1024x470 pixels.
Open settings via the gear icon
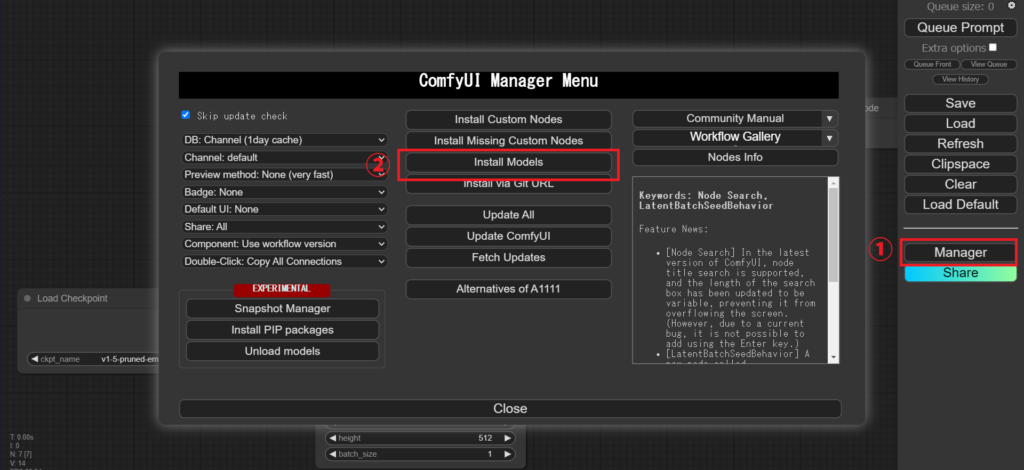pos(1012,7)
